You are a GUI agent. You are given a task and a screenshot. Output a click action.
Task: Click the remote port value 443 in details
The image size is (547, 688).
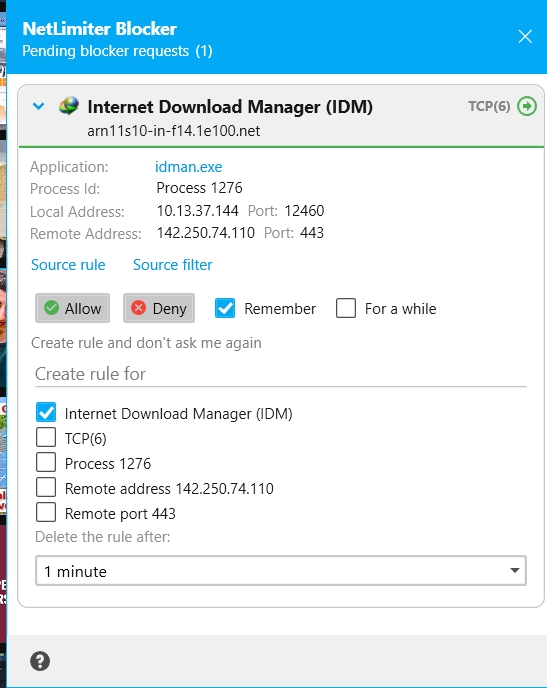[312, 233]
